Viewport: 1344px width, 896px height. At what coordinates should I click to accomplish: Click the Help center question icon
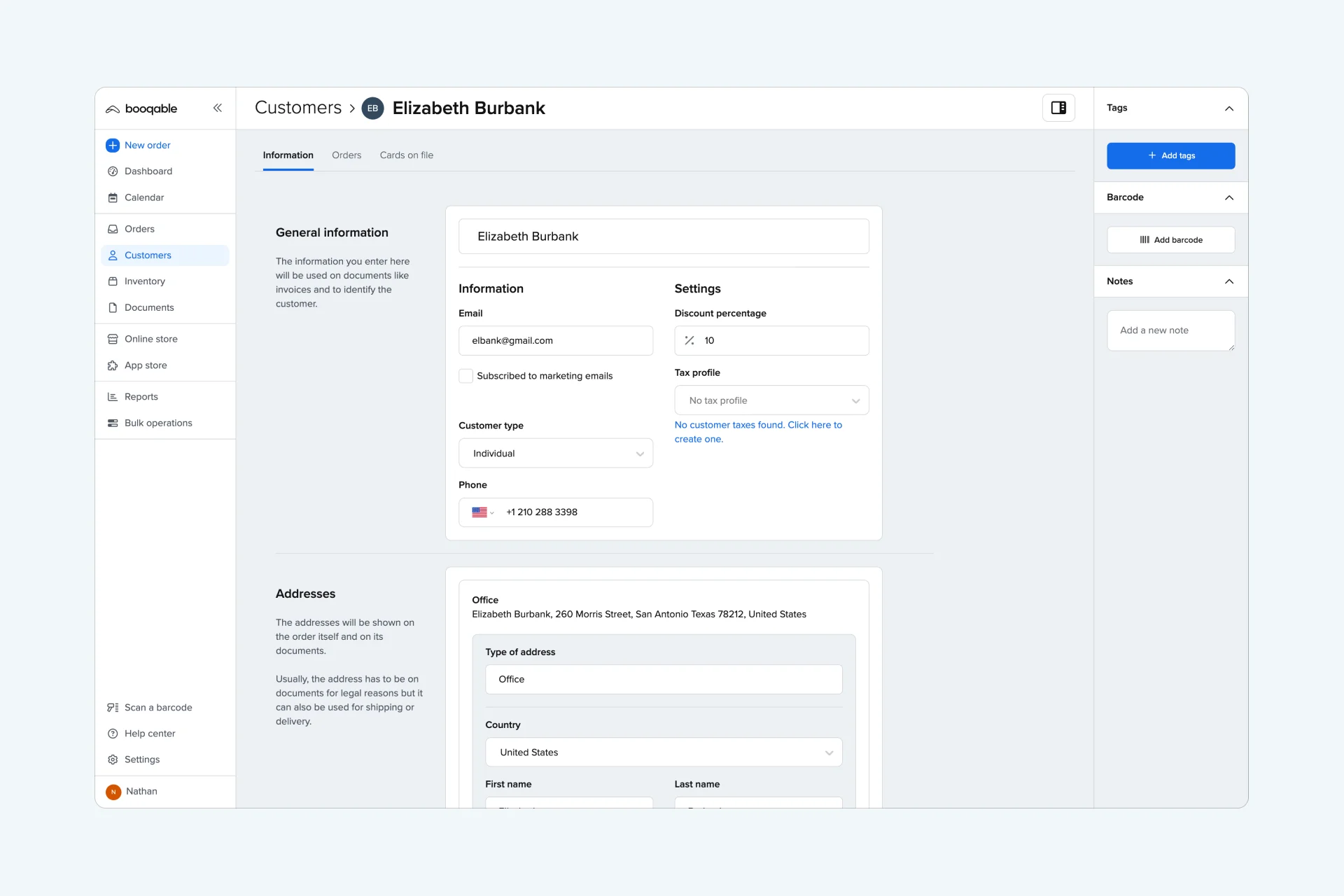[113, 734]
